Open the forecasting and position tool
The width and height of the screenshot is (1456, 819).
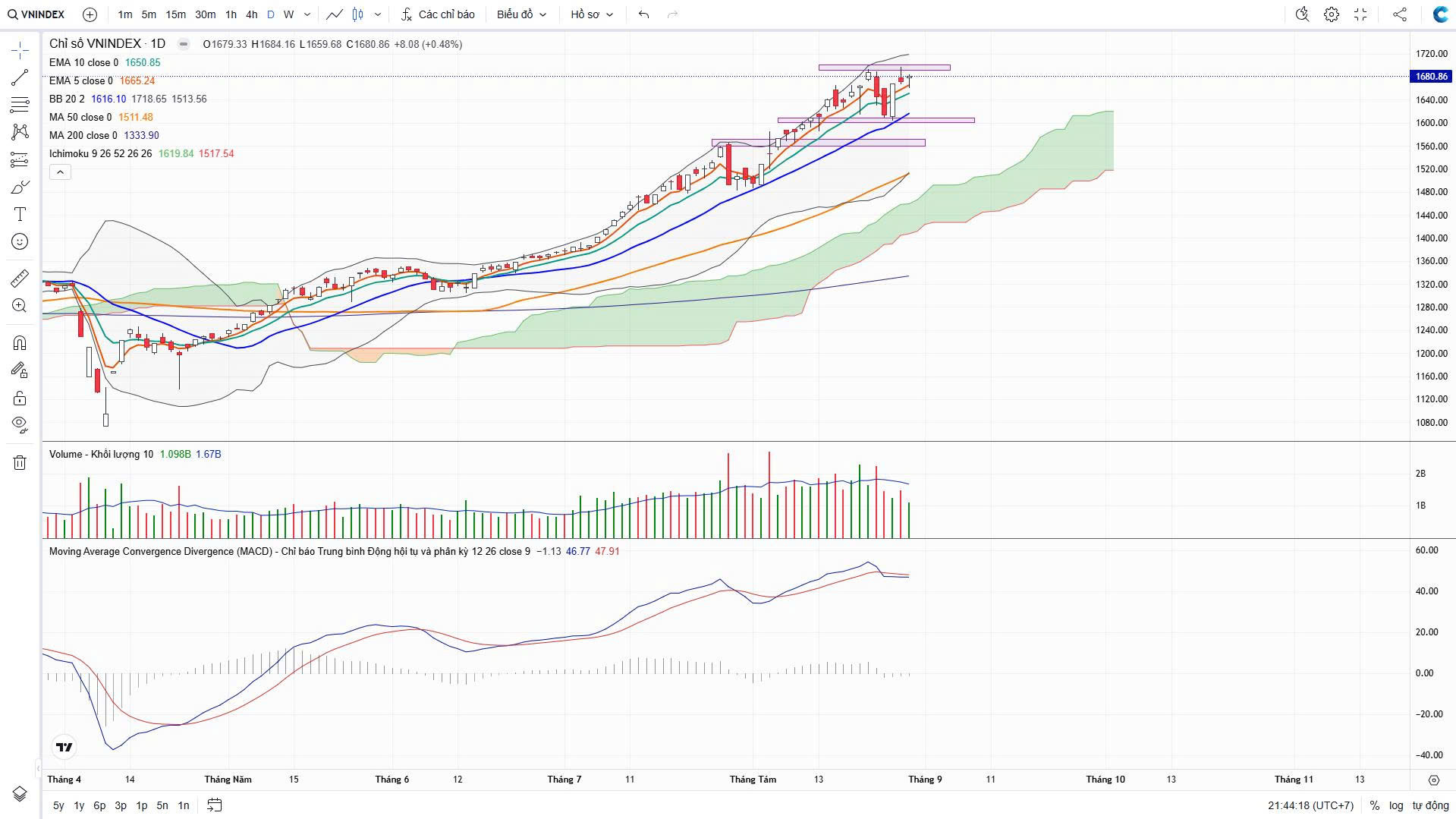[20, 160]
